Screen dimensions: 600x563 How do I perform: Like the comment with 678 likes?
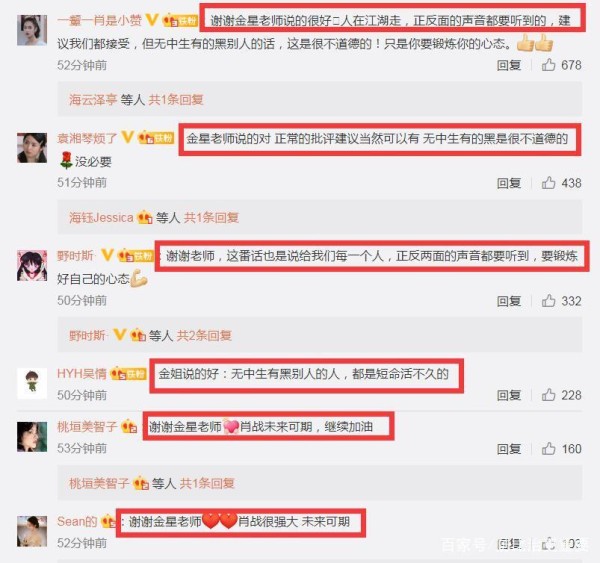point(548,65)
